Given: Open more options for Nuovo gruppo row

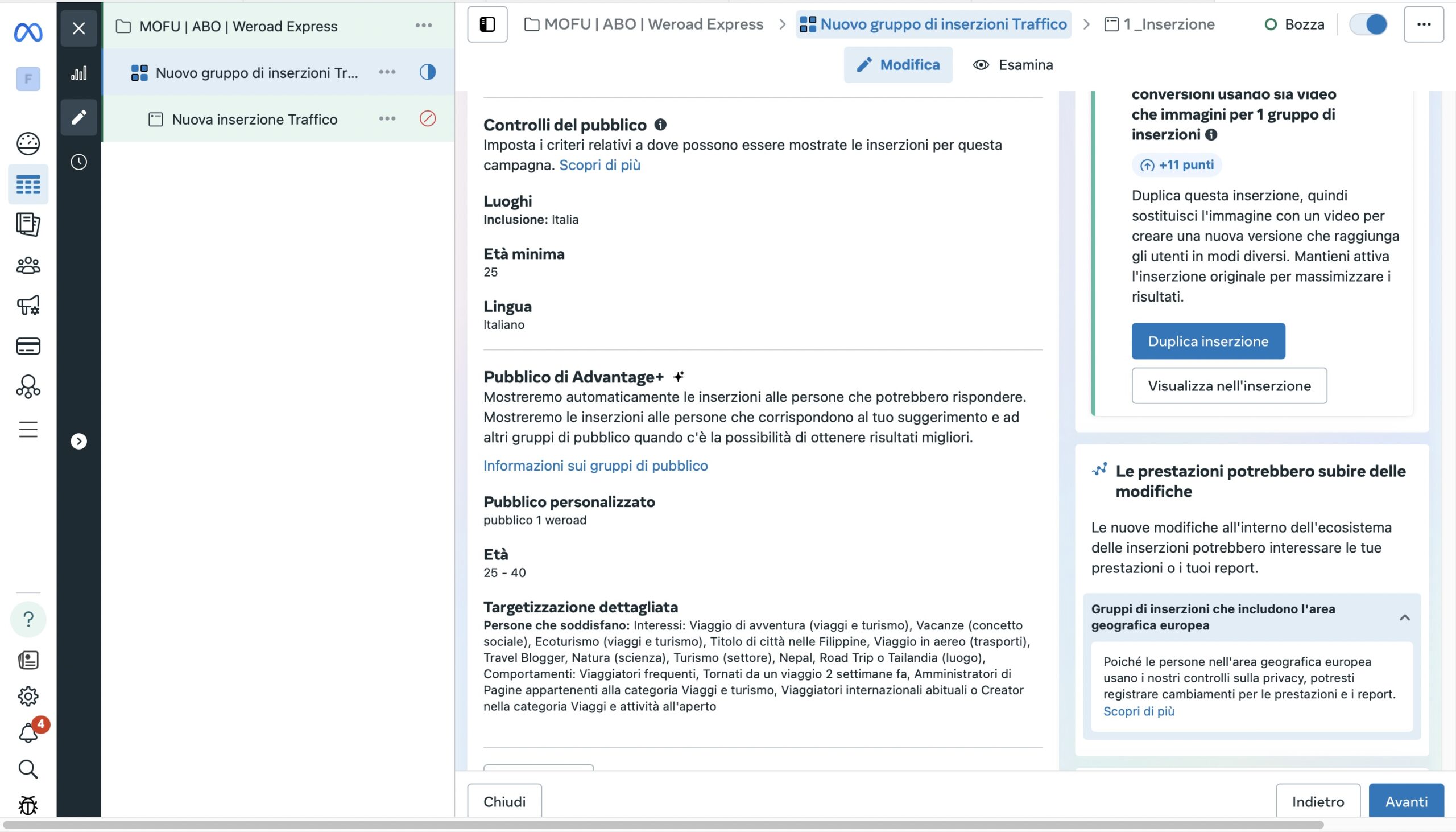Looking at the screenshot, I should coord(387,72).
